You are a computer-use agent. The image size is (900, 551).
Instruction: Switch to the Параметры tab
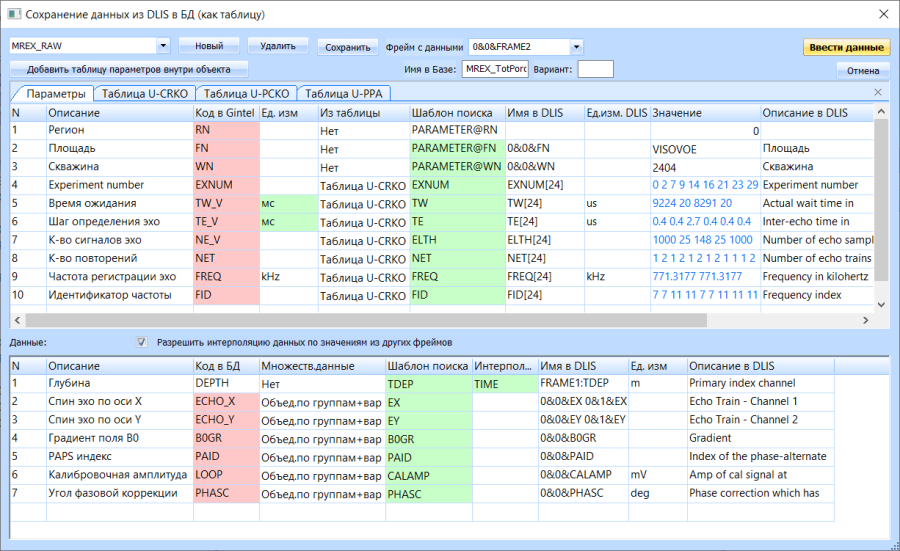click(56, 94)
